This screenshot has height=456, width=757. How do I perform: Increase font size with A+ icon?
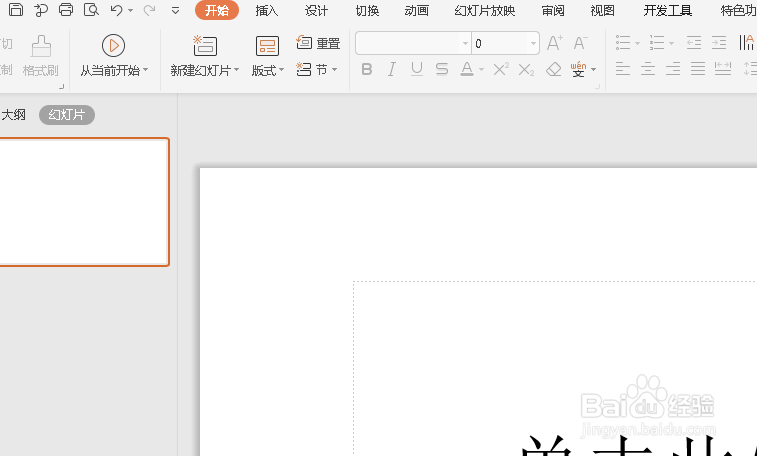pos(554,43)
